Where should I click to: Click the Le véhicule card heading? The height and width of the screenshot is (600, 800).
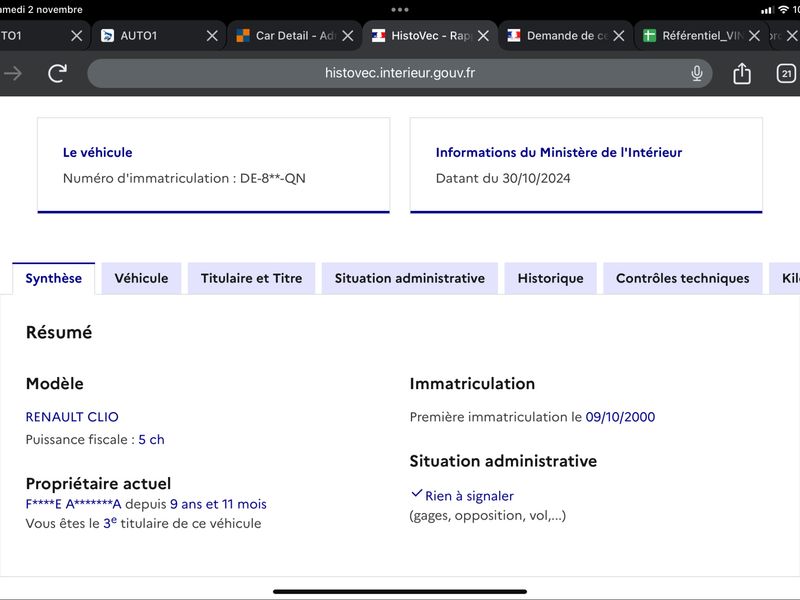click(97, 153)
